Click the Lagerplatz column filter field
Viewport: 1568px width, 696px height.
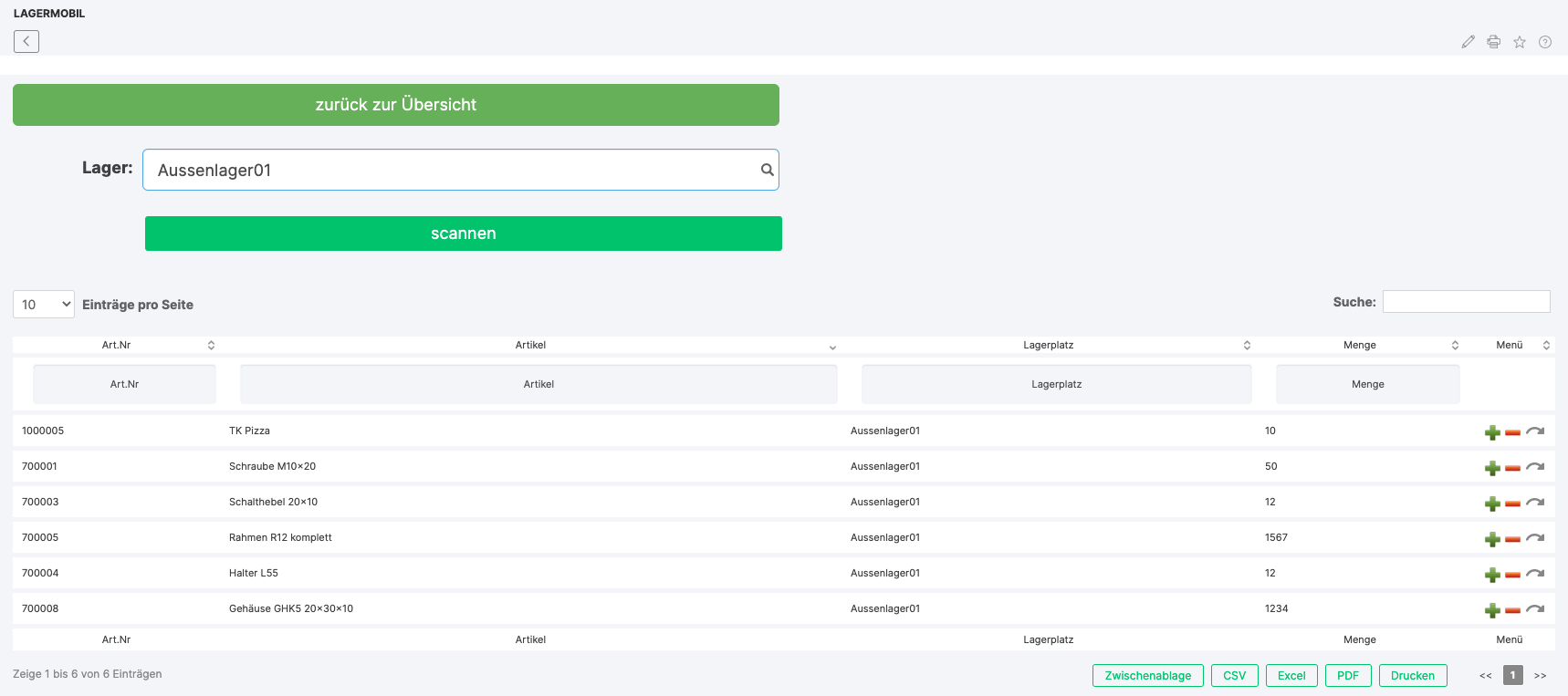click(x=1056, y=384)
